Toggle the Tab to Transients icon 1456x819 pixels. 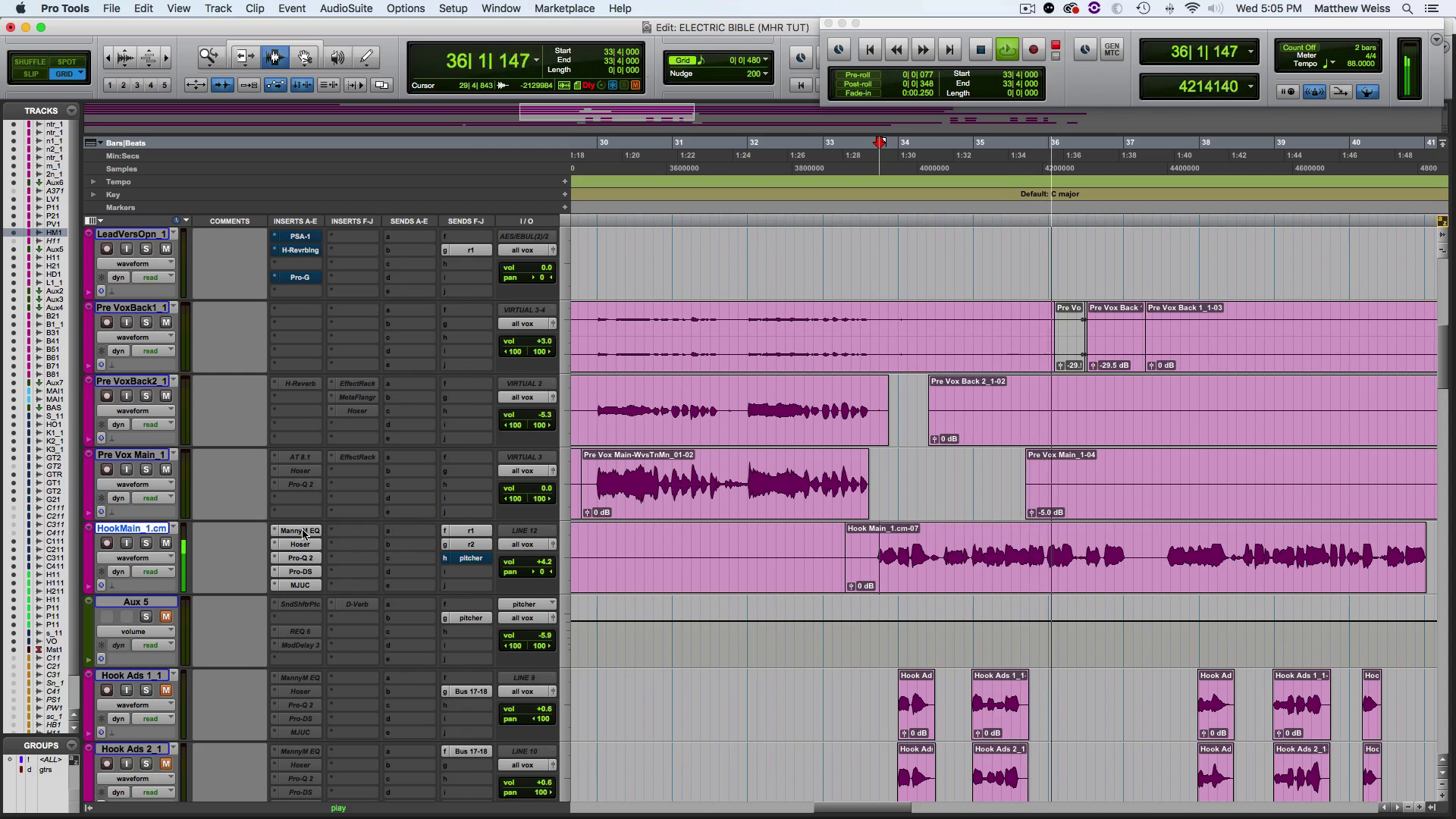click(x=222, y=85)
